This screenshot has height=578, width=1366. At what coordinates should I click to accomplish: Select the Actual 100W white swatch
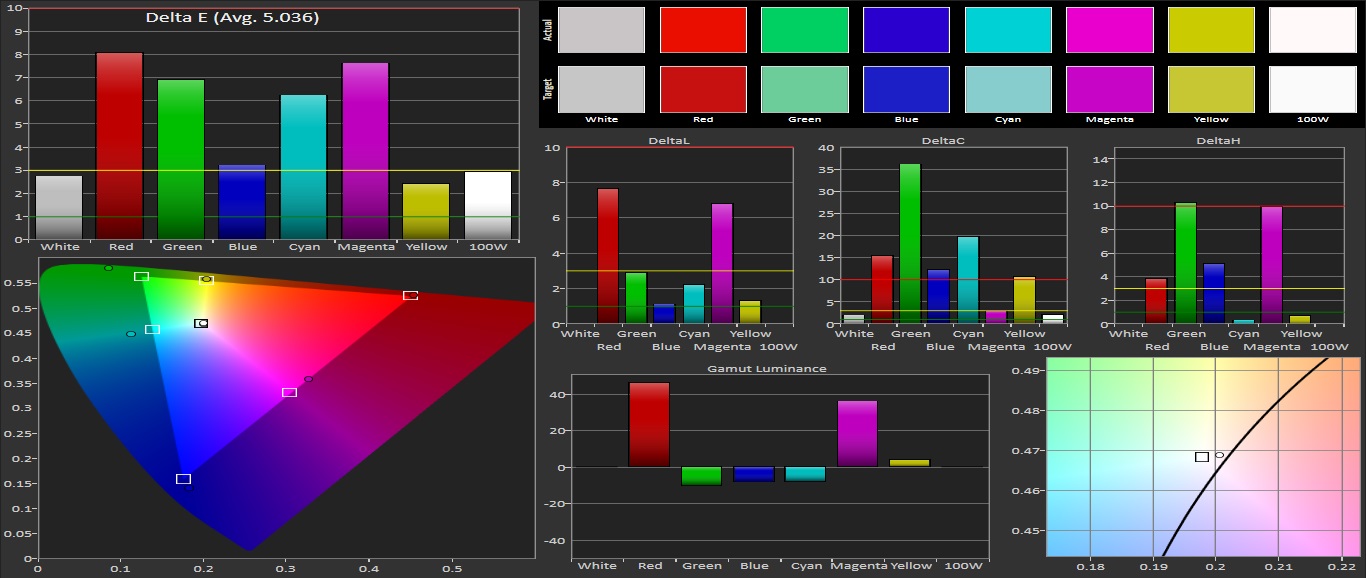tap(1312, 30)
